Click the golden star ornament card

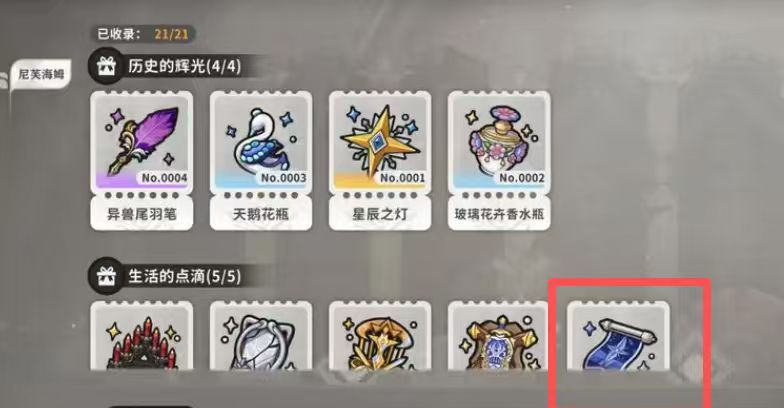click(x=380, y=336)
